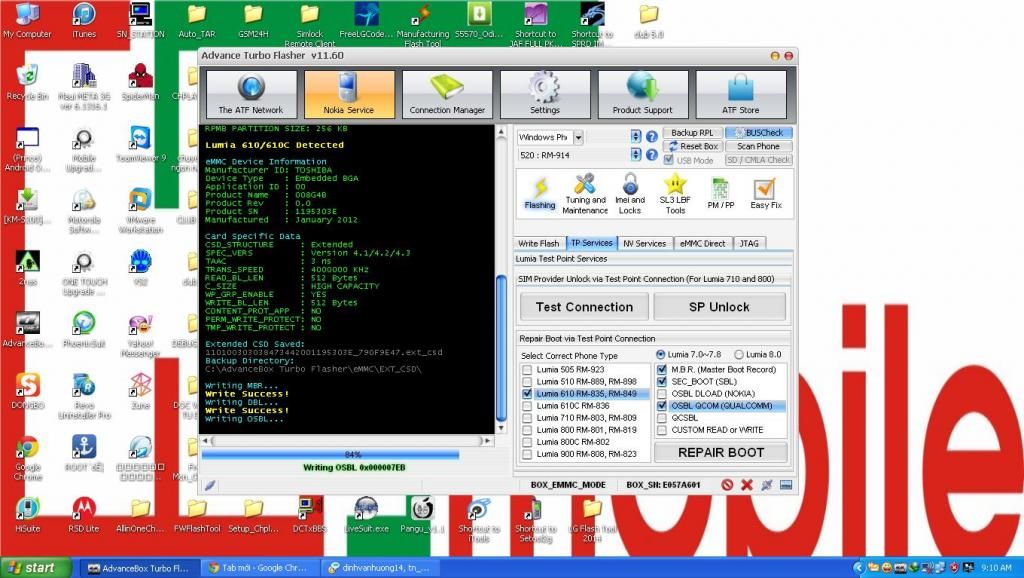The image size is (1024, 578).
Task: Open the PM / PP tool
Action: pyautogui.click(x=721, y=193)
